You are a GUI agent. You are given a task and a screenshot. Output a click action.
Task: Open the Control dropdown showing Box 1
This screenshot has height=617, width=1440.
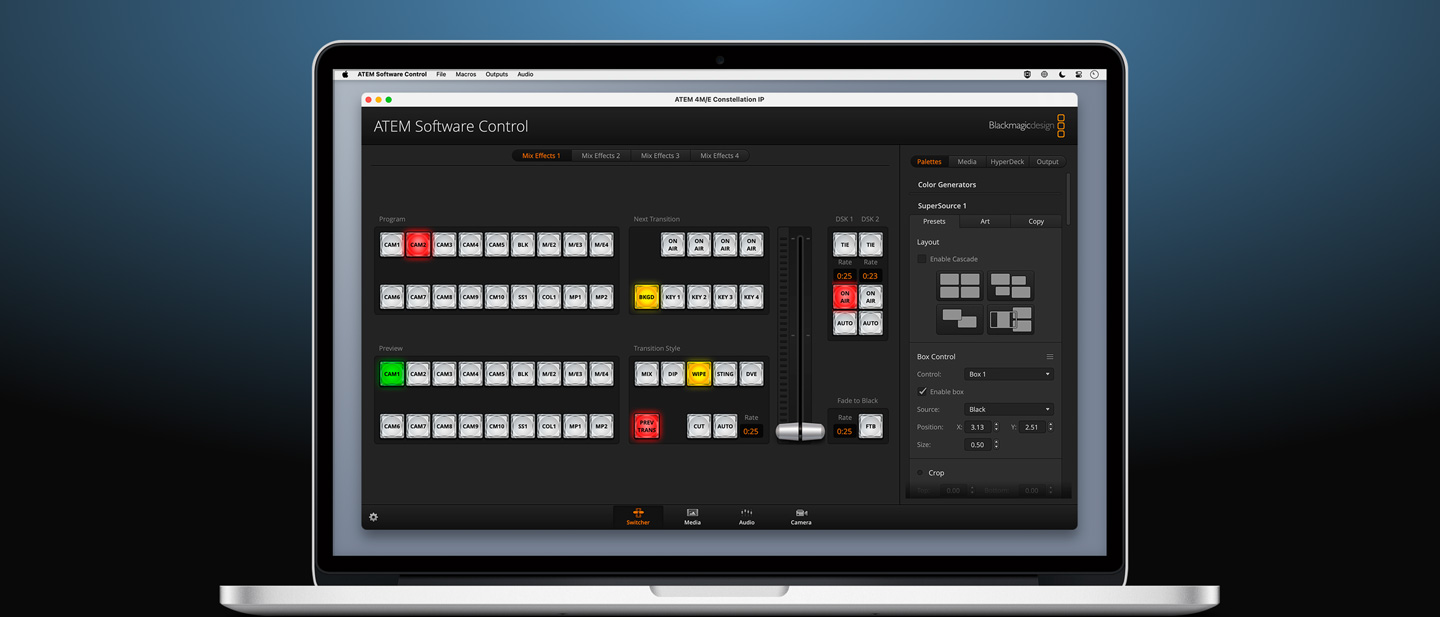tap(1008, 373)
